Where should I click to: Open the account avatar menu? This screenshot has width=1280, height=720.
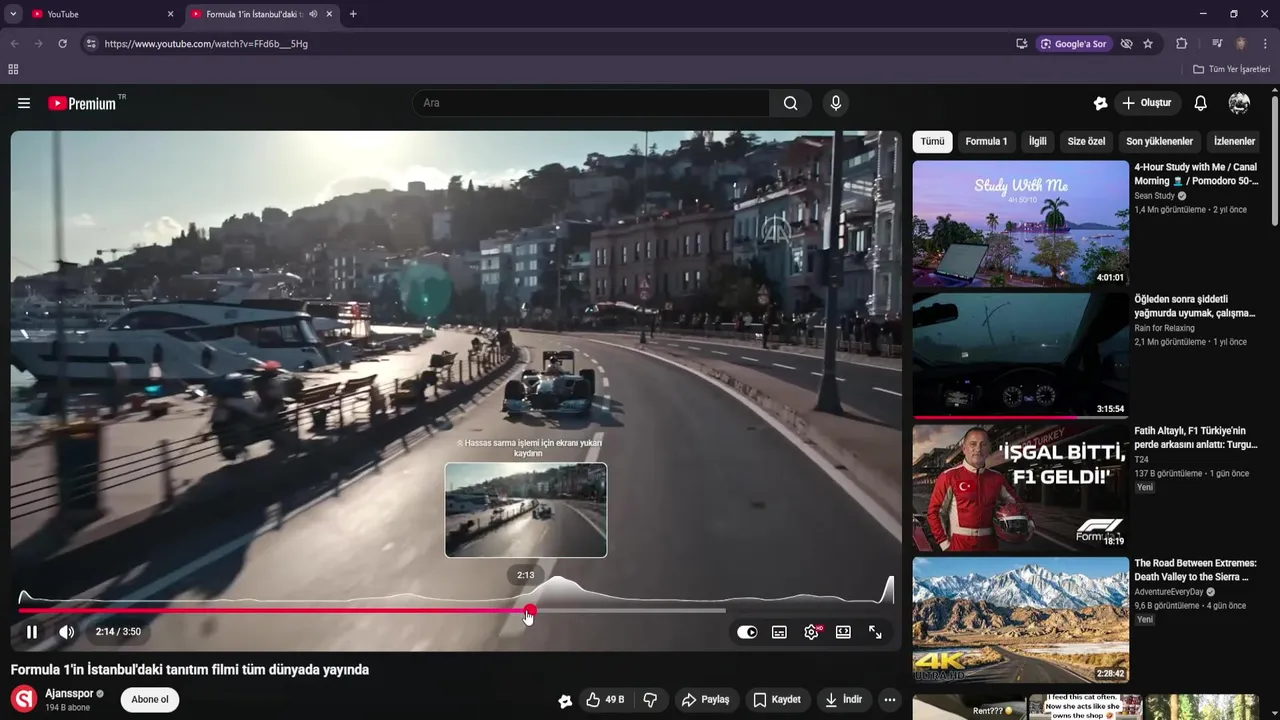(1239, 103)
